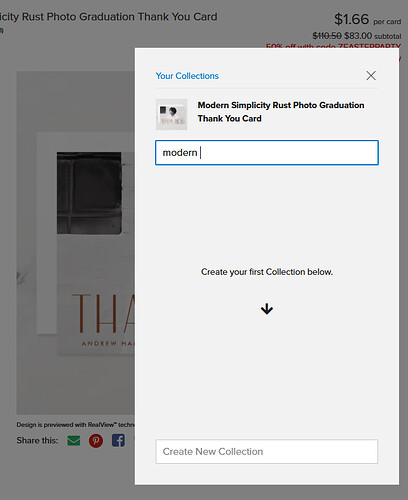Select the small card thumbnail in the dialog
408x500 pixels.
pos(171,114)
